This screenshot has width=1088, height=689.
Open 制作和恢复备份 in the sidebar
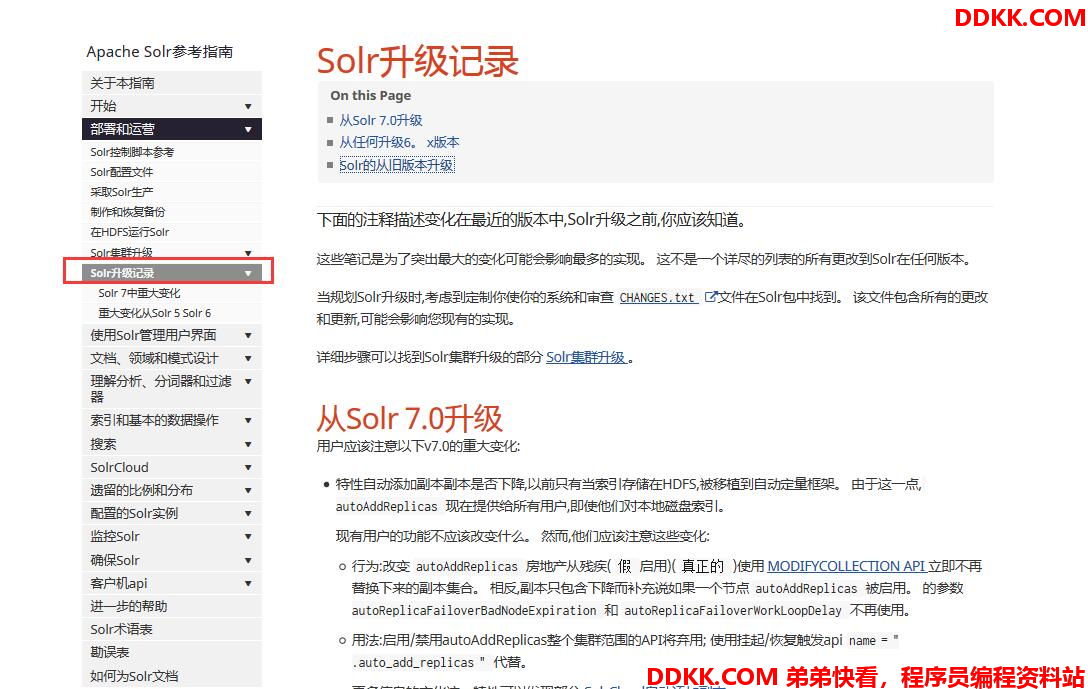(x=172, y=212)
